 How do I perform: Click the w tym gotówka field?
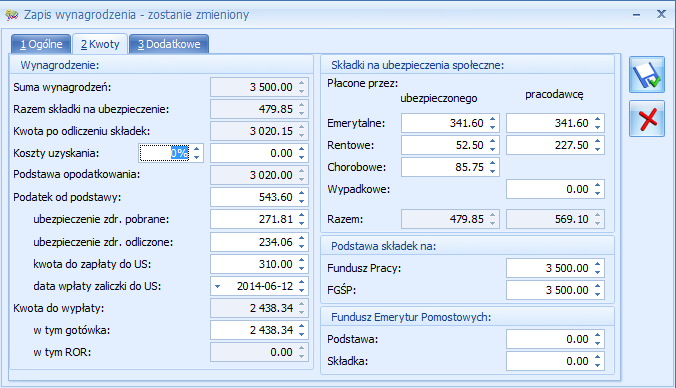(x=254, y=330)
